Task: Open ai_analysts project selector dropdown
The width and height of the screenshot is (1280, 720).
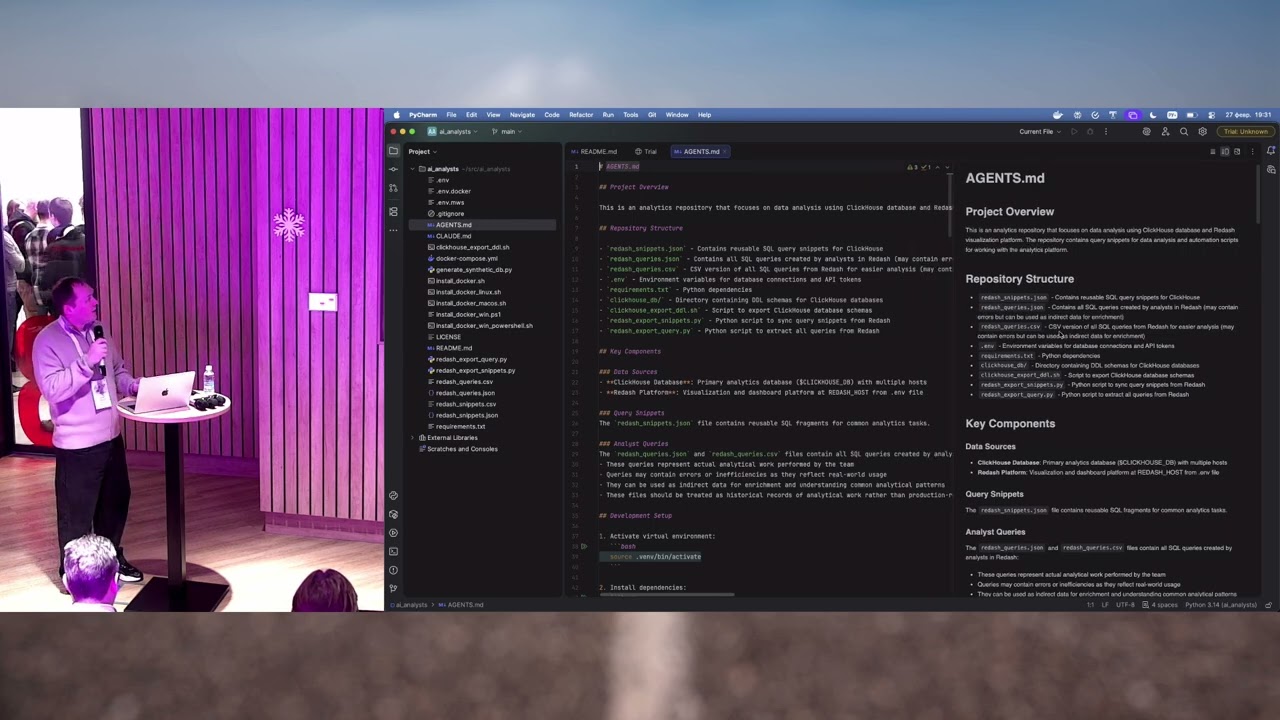Action: pos(453,131)
